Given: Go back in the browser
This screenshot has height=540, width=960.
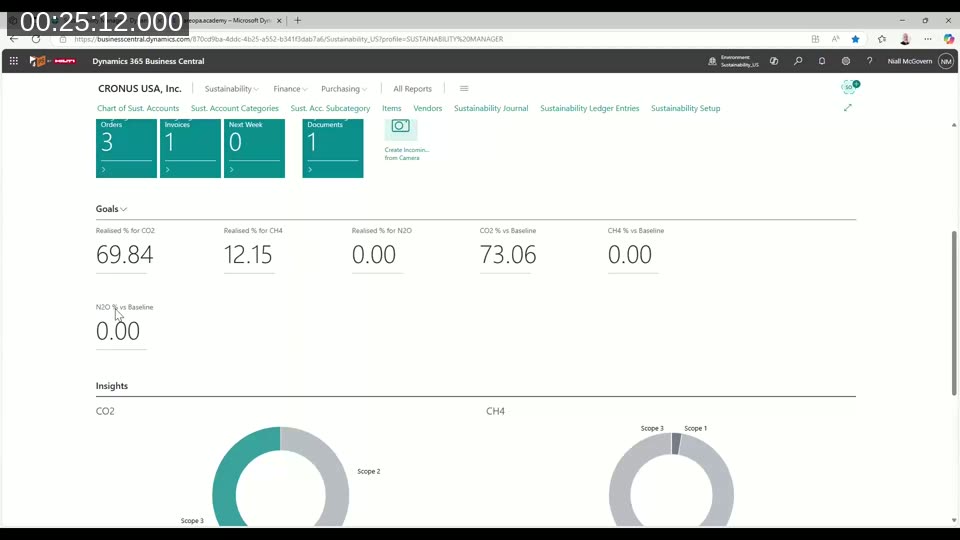Looking at the screenshot, I should coord(13,39).
